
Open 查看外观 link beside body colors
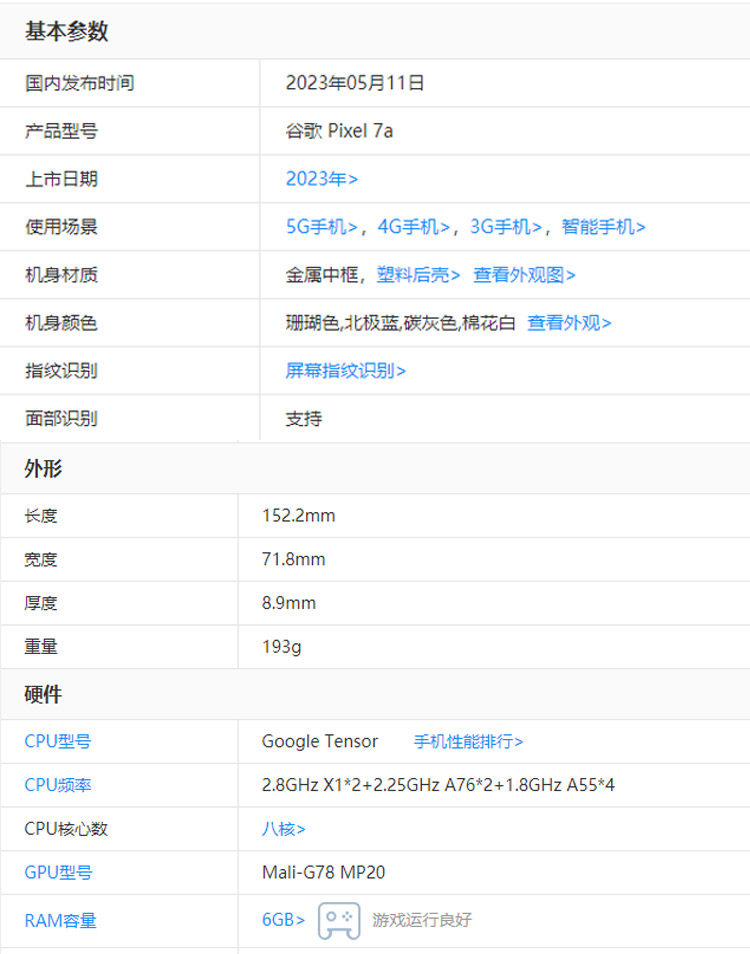coord(569,323)
